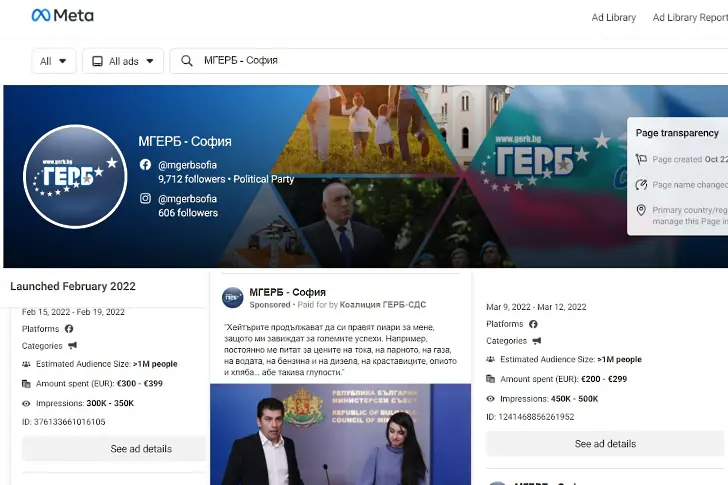Open the @mgerbsofia Facebook handle

tap(188, 165)
